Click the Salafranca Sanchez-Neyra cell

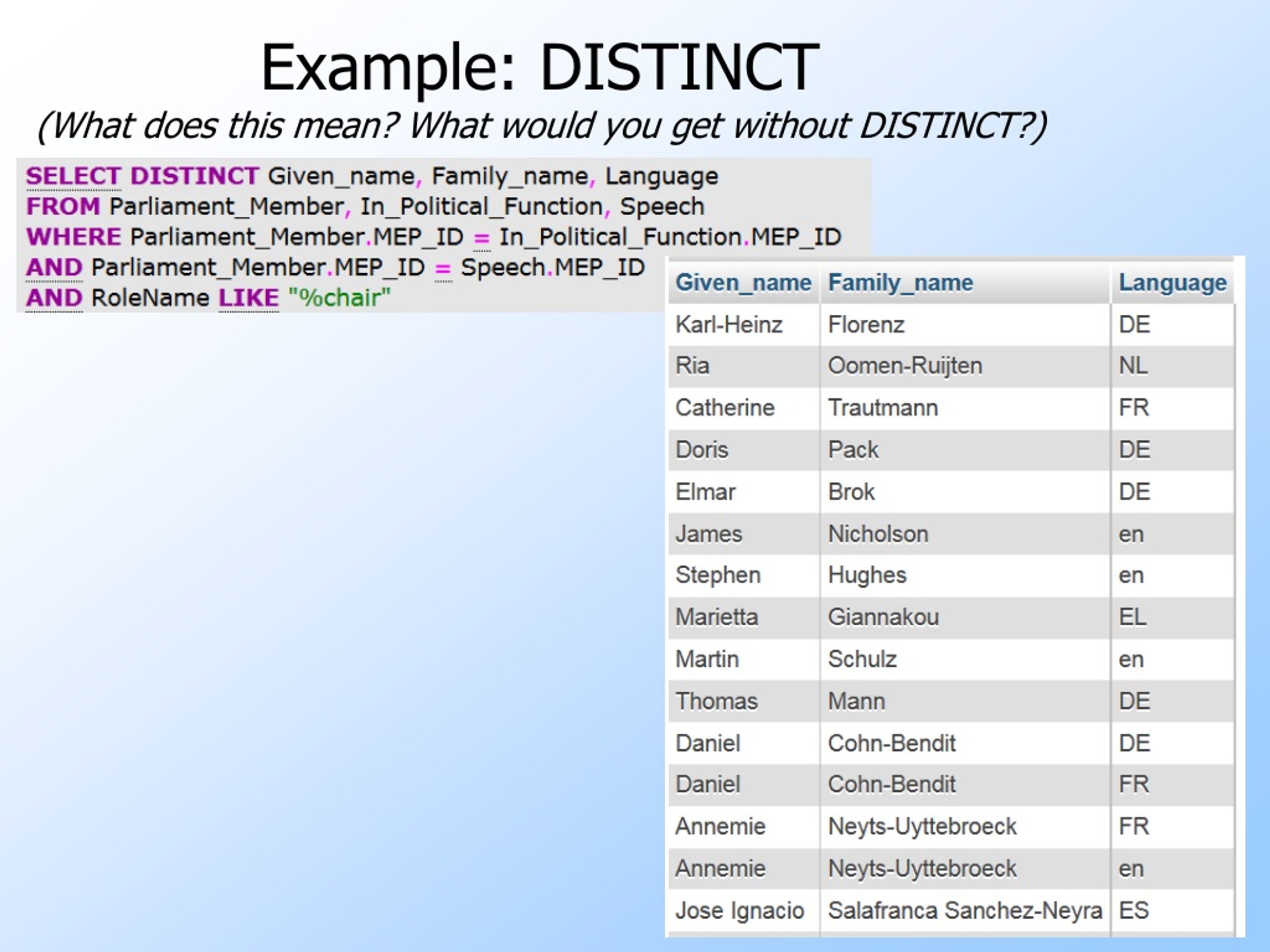964,911
